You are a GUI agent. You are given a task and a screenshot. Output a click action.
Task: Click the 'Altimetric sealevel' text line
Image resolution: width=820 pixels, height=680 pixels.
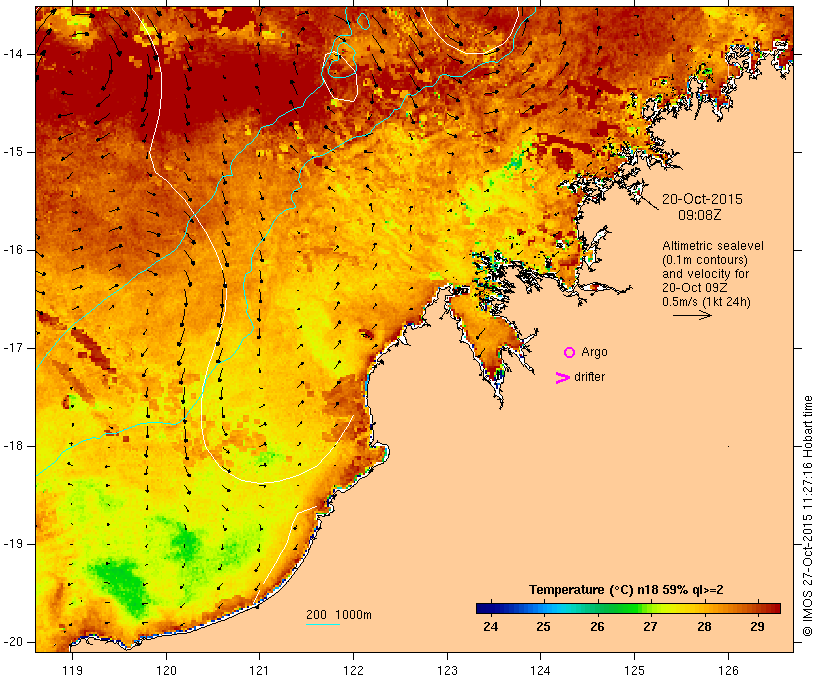click(713, 246)
